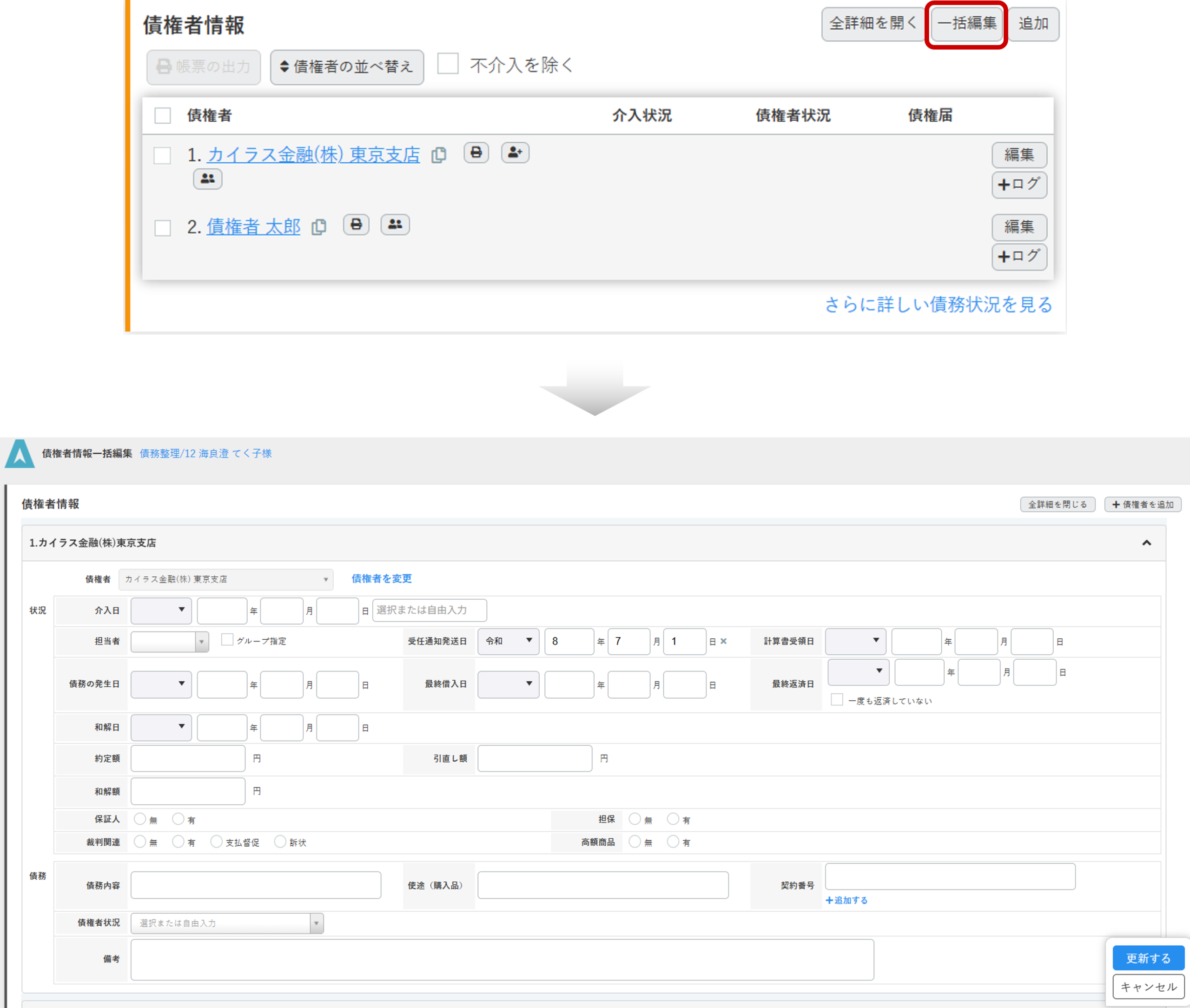Click the copy icon next to カイラス金融(株) 東京支店

click(439, 155)
